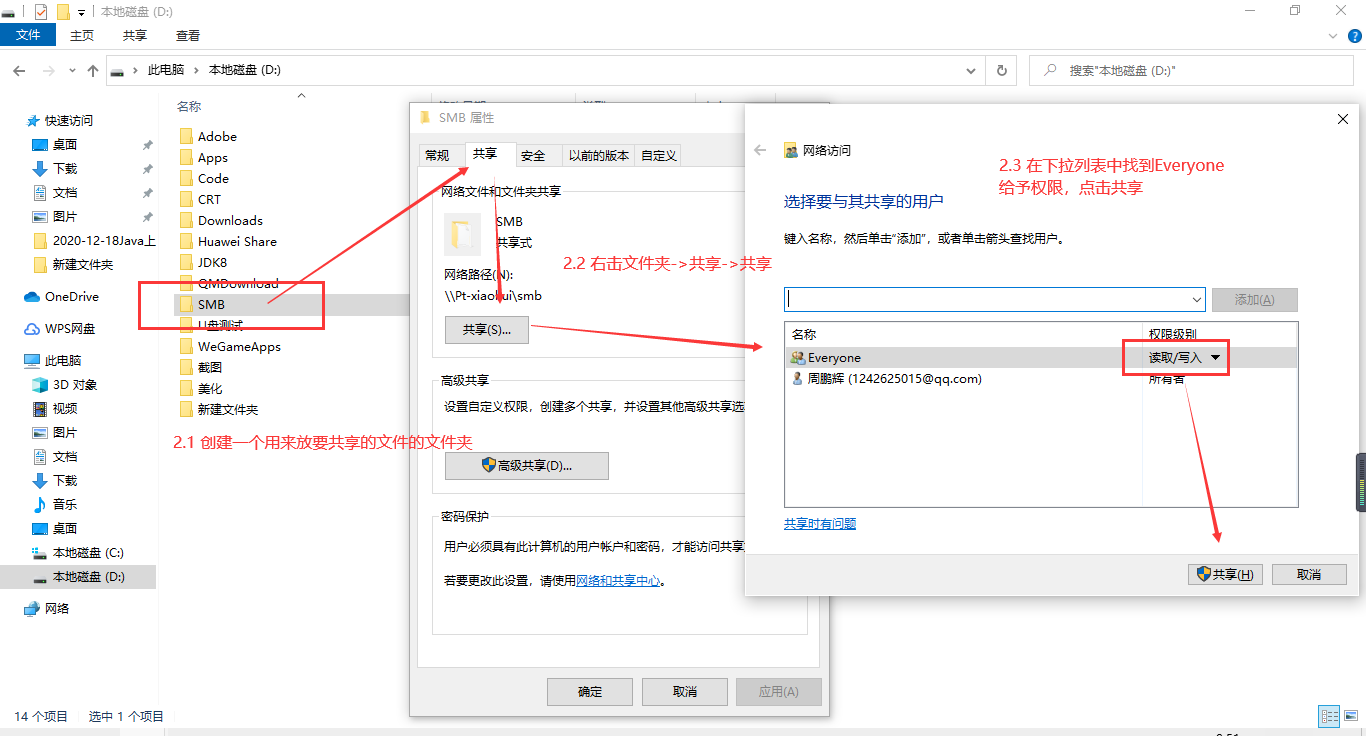Viewport: 1366px width, 736px height.
Task: Open 音乐 under This PC
Action: pos(64,504)
